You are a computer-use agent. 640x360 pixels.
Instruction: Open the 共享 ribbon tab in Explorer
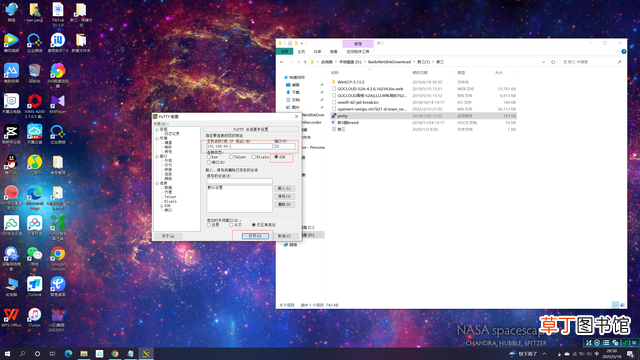318,52
